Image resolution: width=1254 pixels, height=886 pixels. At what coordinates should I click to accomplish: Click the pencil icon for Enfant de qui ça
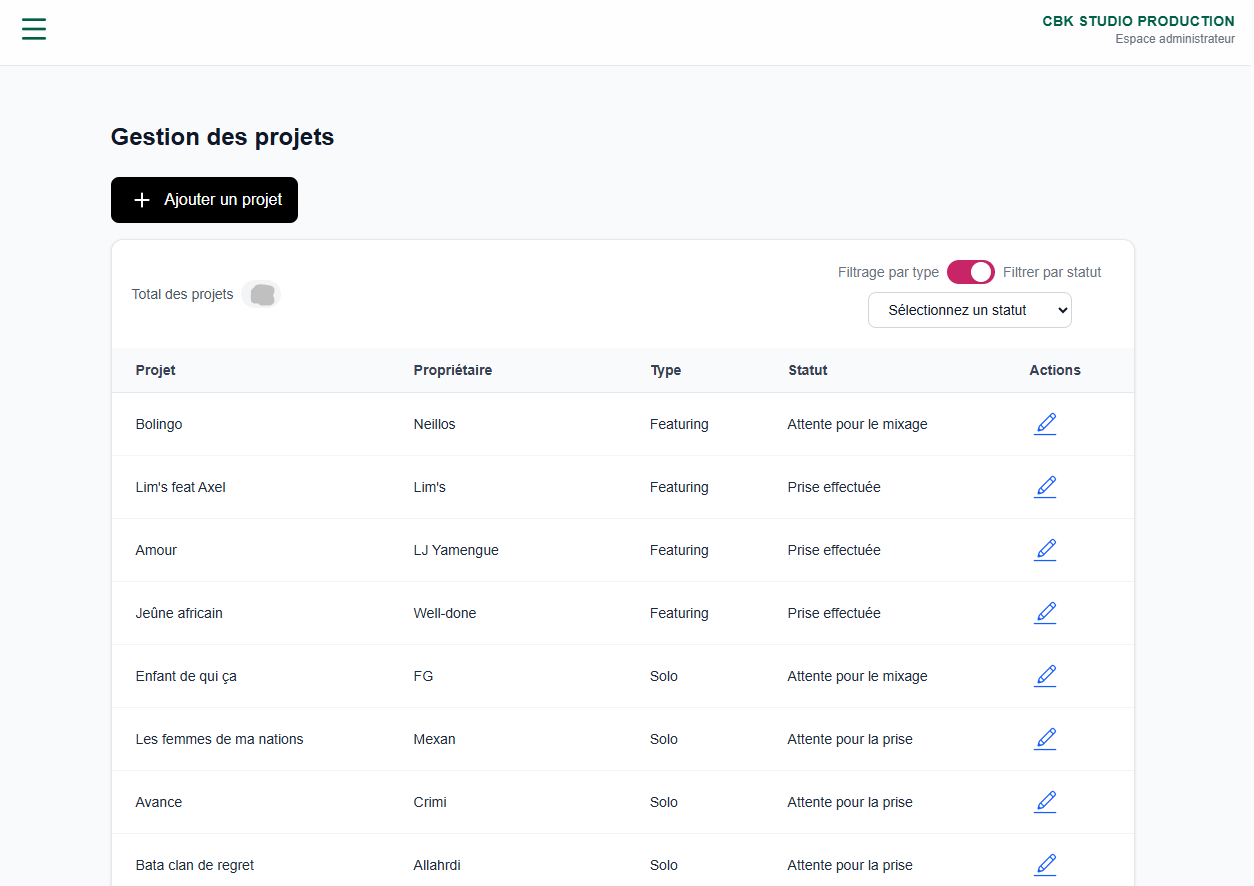click(x=1045, y=676)
